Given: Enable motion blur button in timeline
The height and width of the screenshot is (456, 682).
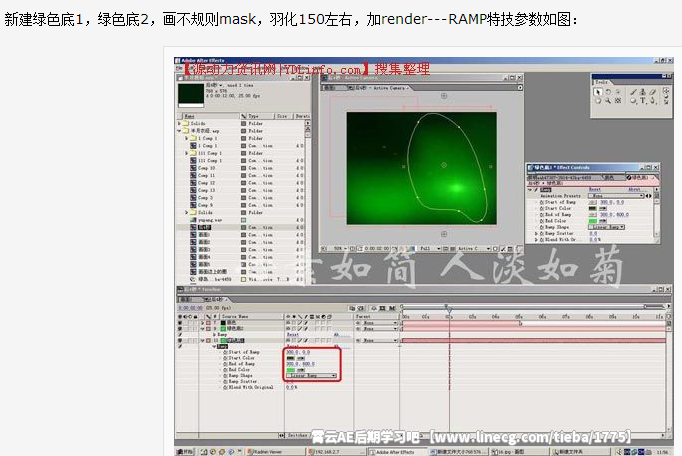Looking at the screenshot, I should 392,308.
